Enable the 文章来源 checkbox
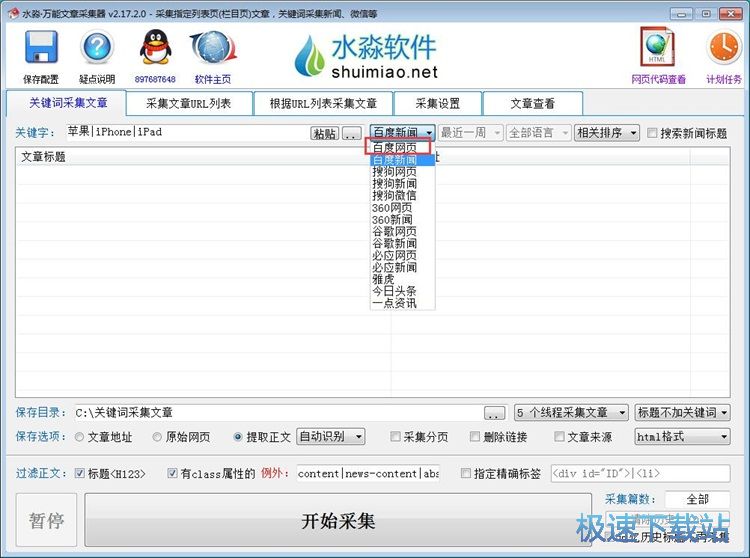 click(x=559, y=437)
